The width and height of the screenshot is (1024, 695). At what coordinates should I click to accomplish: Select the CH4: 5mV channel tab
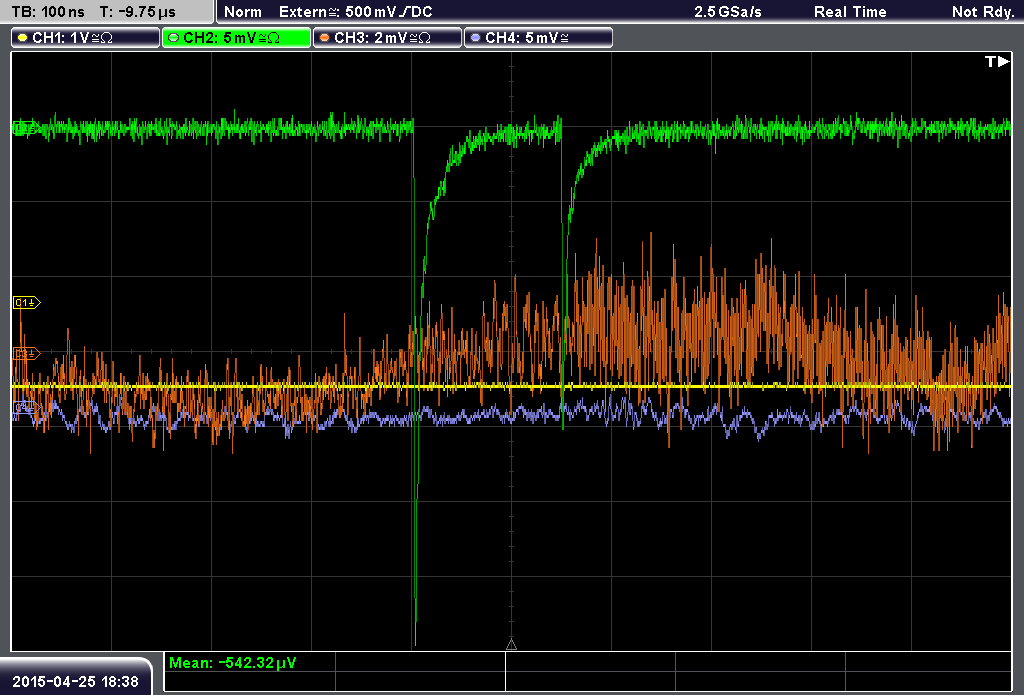538,38
